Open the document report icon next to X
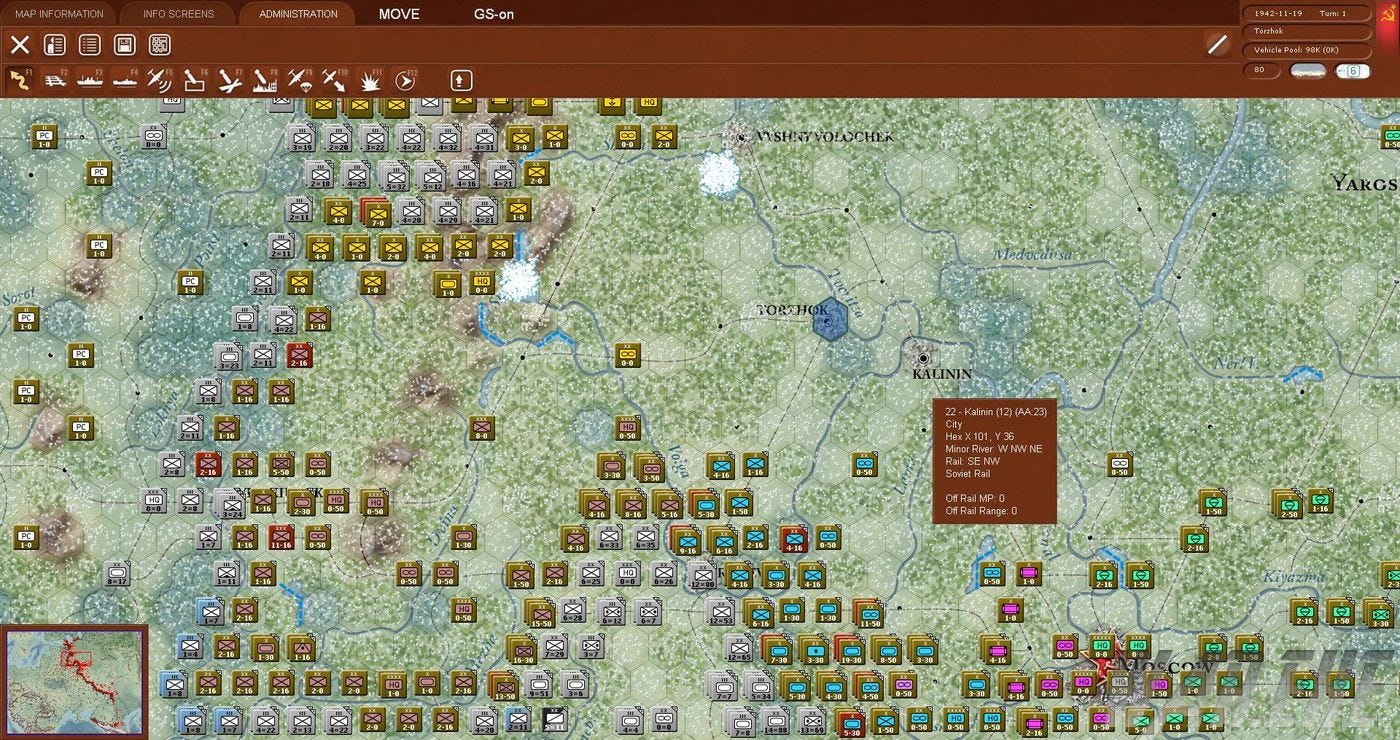 pyautogui.click(x=54, y=44)
